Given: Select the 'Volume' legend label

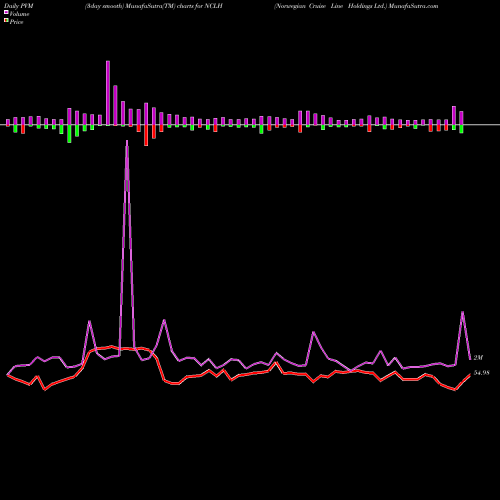Looking at the screenshot, I should 19,14.
